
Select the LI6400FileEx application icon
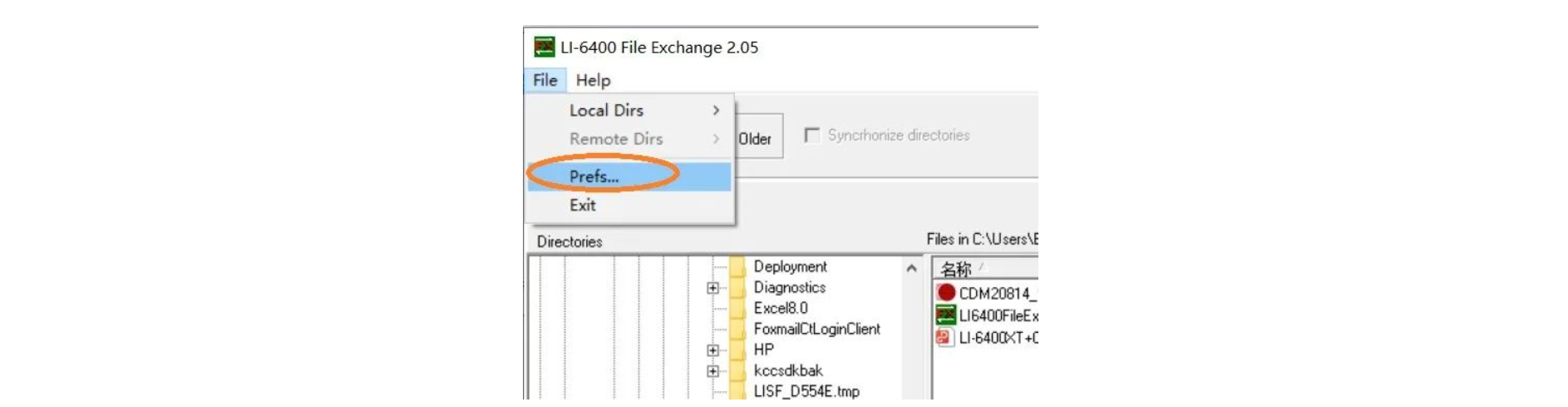945,315
